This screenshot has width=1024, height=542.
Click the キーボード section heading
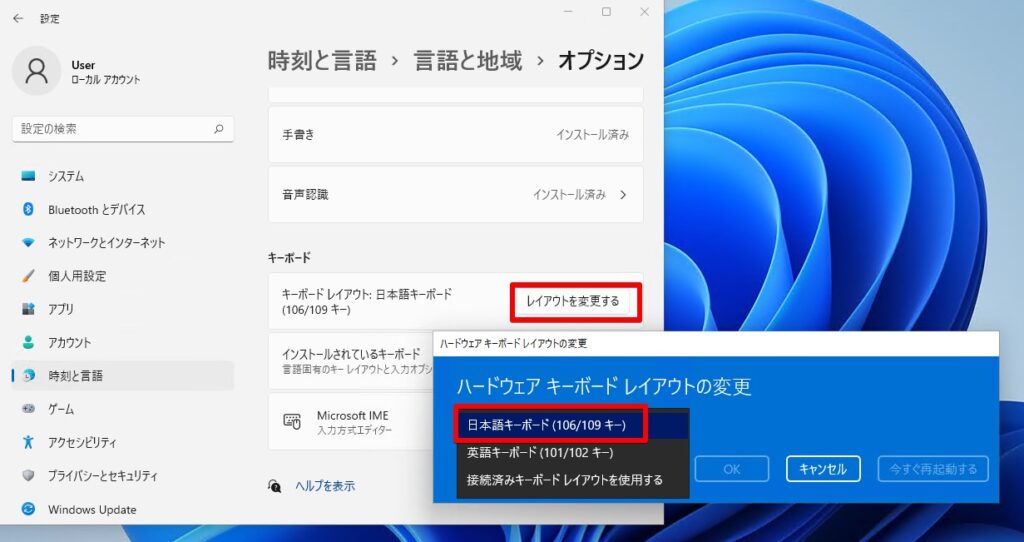click(289, 257)
